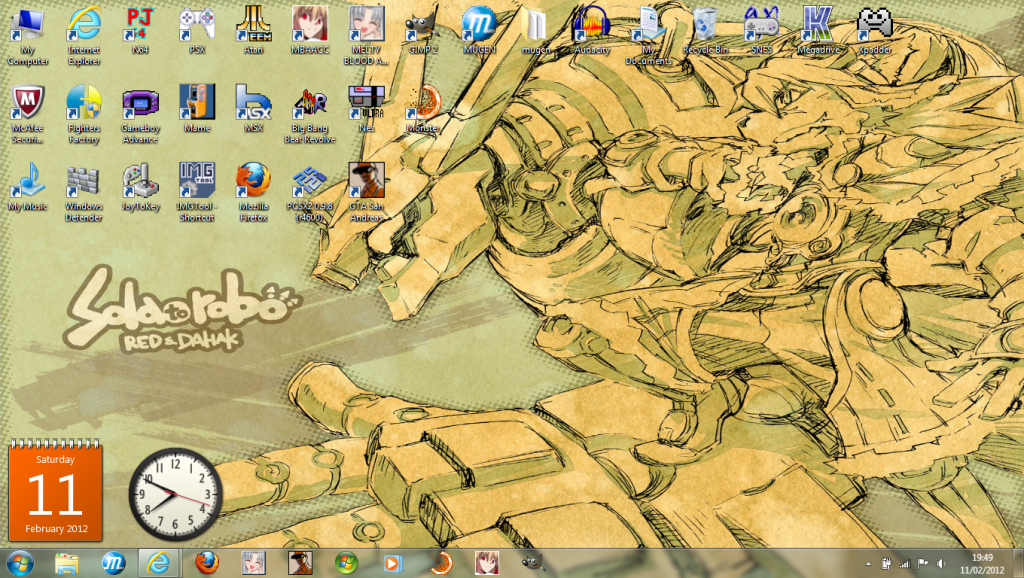Select the MUGEN application desktop shortcut
The image size is (1024, 578).
point(479,31)
